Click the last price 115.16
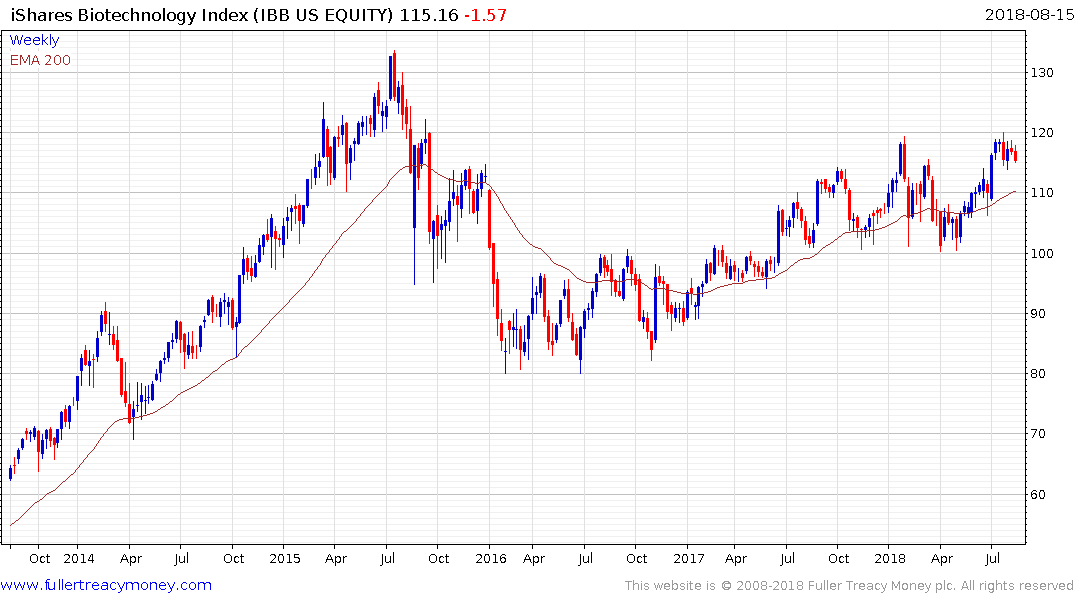The image size is (1075, 600). tap(428, 15)
